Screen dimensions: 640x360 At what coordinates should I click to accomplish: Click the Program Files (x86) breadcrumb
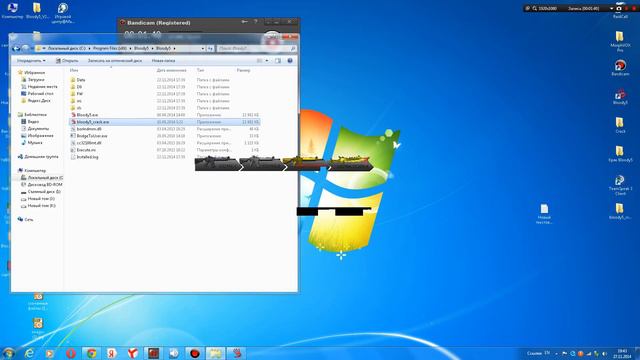point(109,49)
